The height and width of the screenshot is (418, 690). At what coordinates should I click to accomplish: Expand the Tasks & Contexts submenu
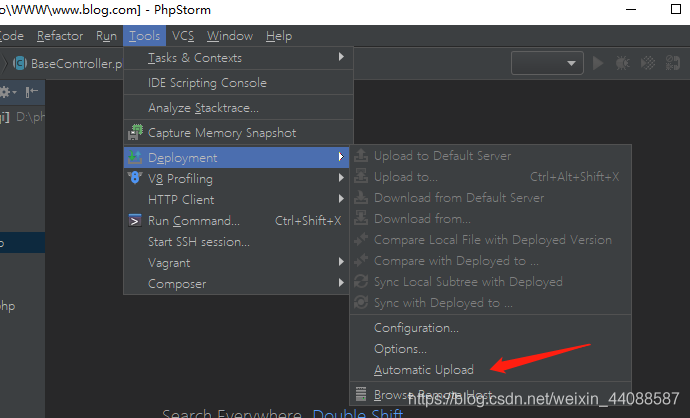coord(239,58)
